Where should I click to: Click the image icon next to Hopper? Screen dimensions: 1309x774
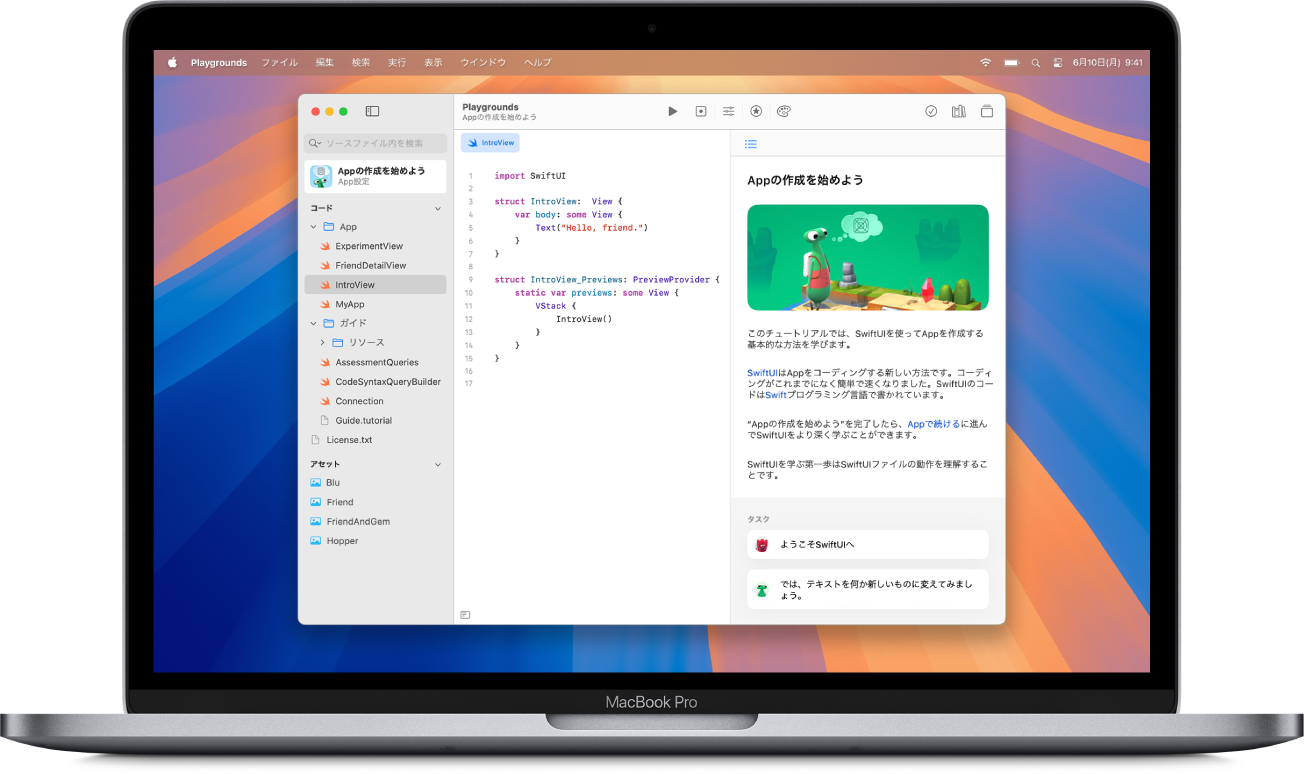(316, 541)
